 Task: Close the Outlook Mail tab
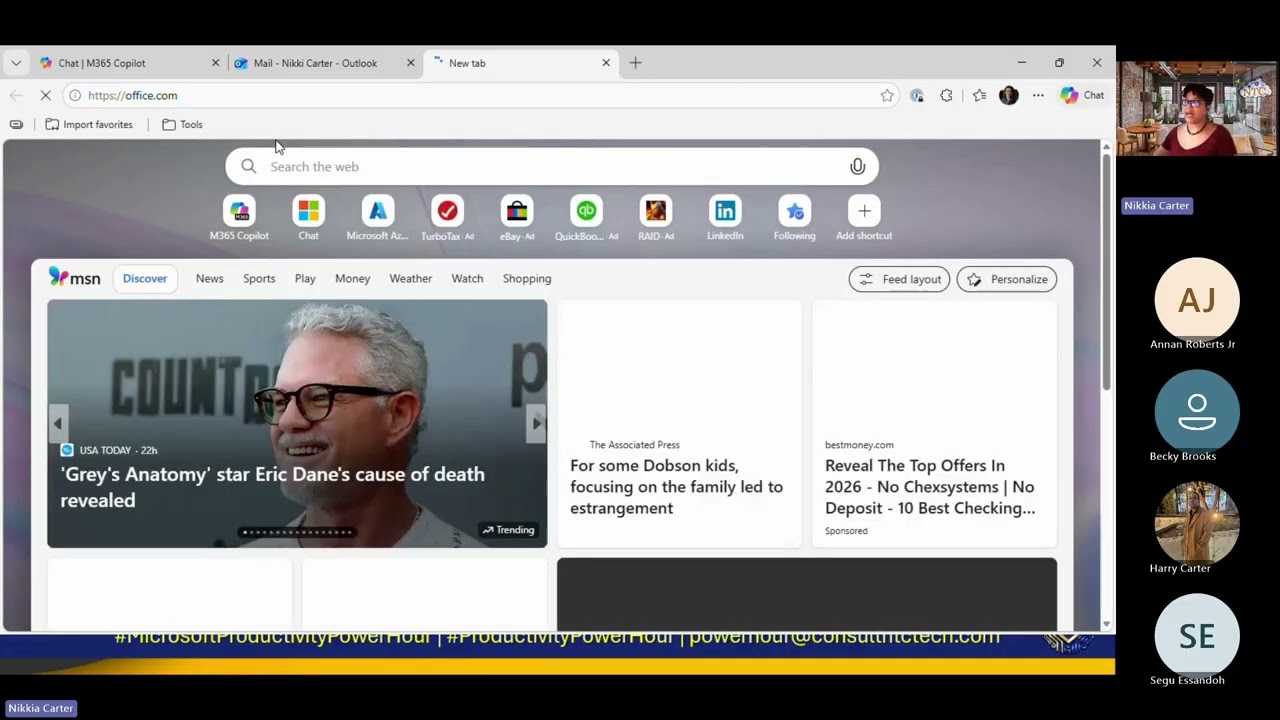[410, 63]
